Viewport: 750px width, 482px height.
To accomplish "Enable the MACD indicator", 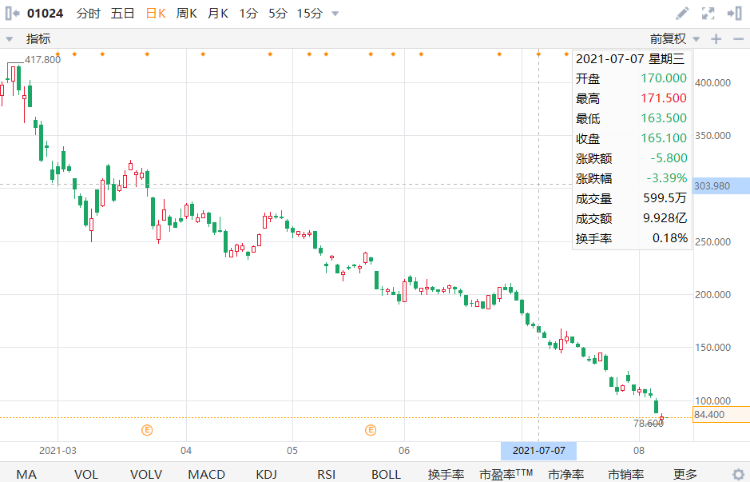I will [206, 474].
